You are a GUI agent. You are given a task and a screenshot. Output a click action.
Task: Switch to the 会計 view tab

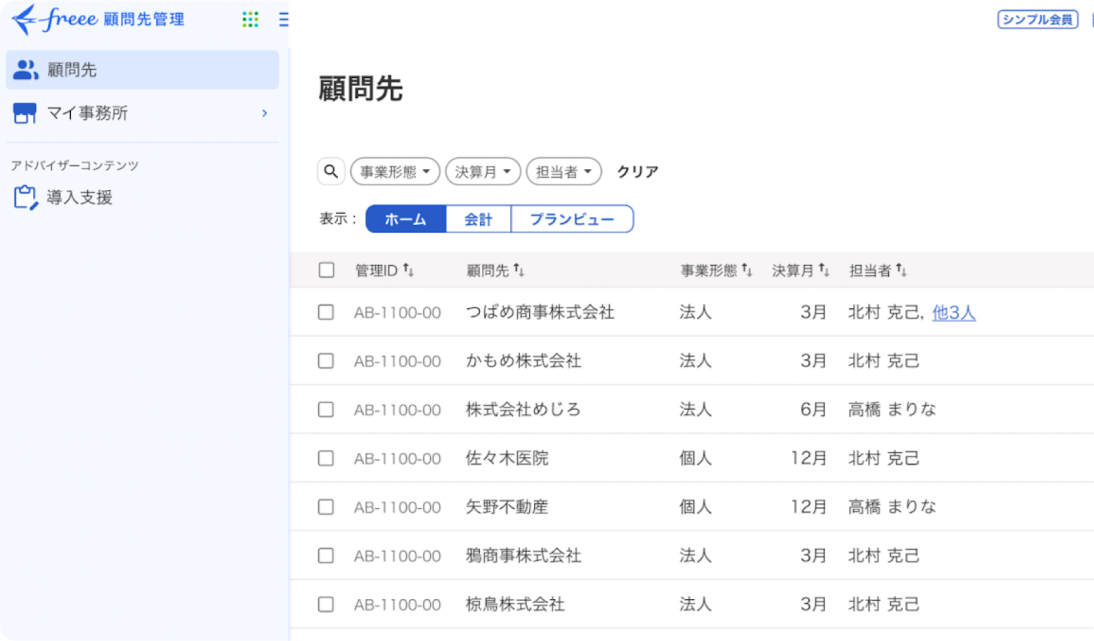pyautogui.click(x=479, y=219)
